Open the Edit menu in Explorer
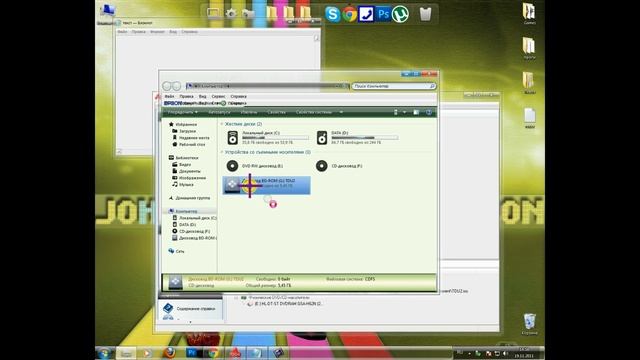Screen dimensions: 640x360 click(186, 97)
